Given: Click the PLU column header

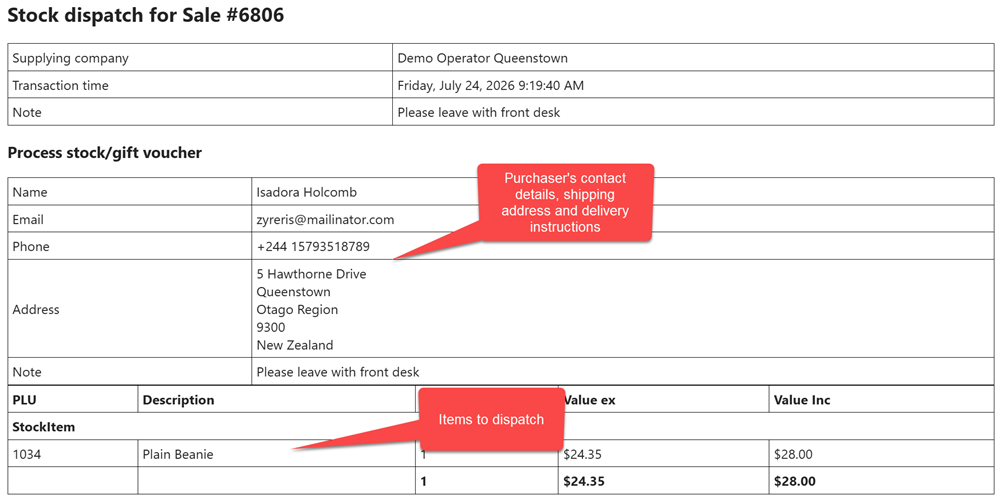Looking at the screenshot, I should [x=24, y=400].
